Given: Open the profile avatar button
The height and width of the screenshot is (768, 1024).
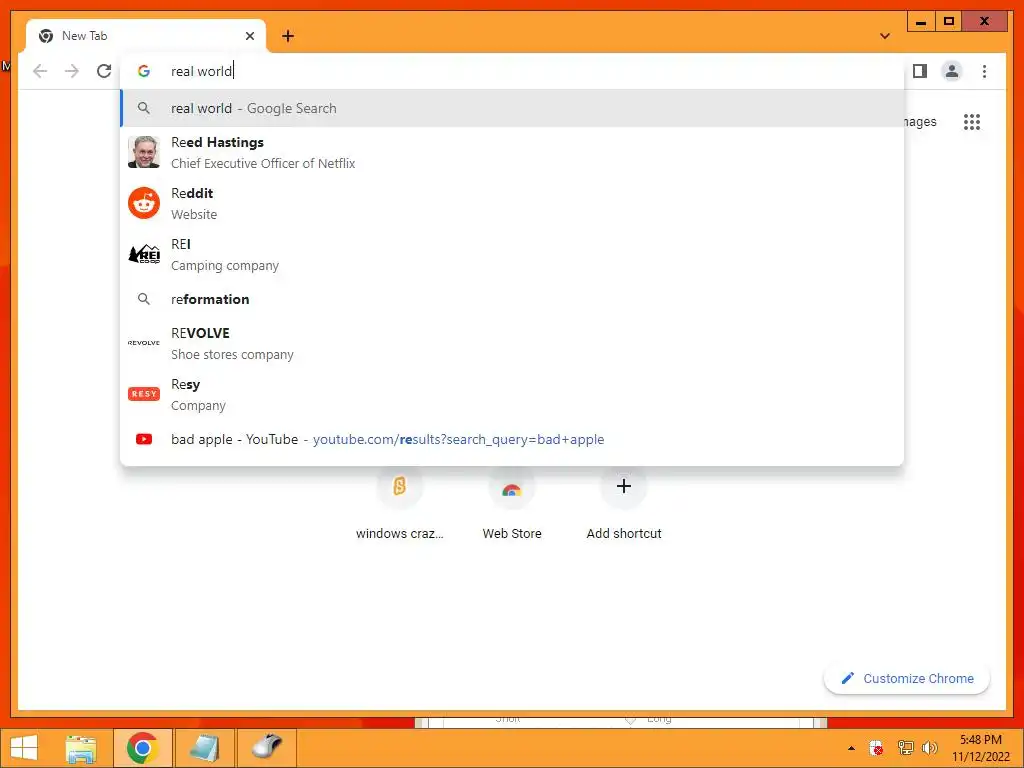Looking at the screenshot, I should point(952,71).
